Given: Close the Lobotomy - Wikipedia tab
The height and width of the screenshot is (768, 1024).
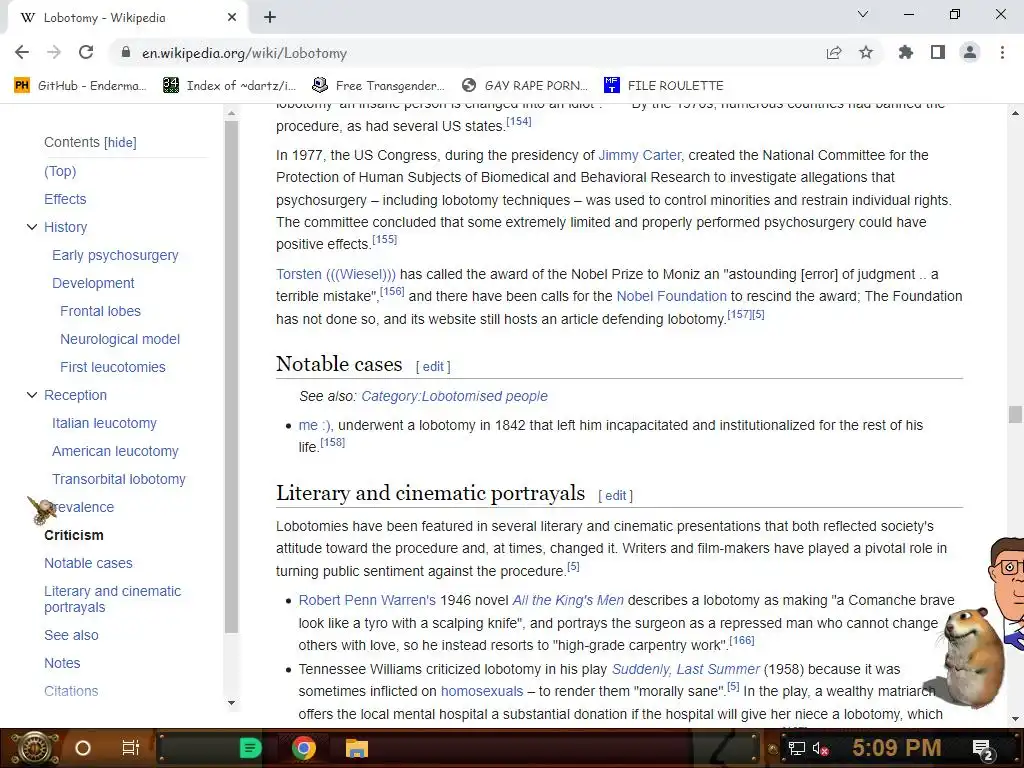Looking at the screenshot, I should pyautogui.click(x=232, y=18).
